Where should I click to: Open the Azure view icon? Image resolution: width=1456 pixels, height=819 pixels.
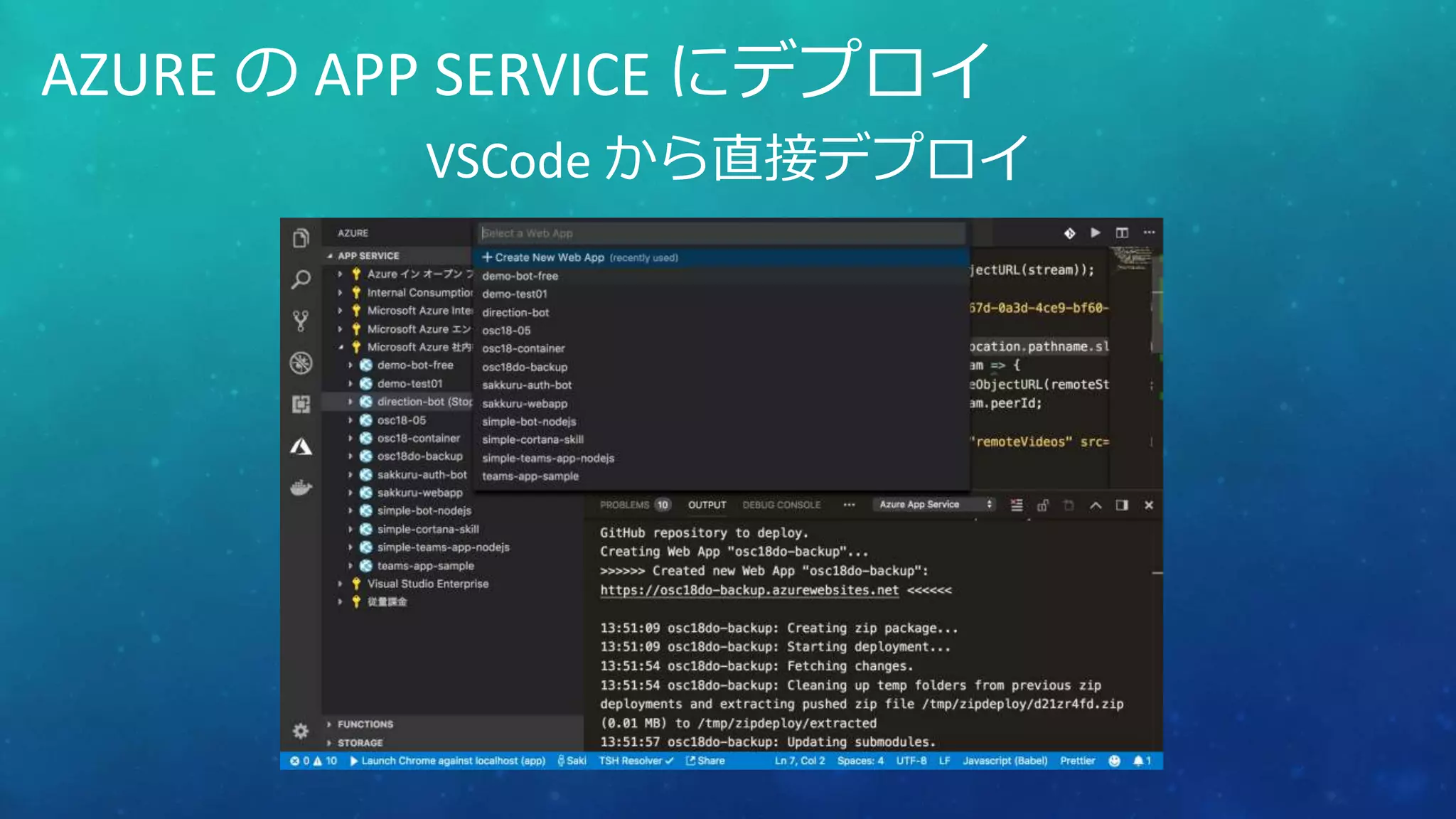point(301,446)
